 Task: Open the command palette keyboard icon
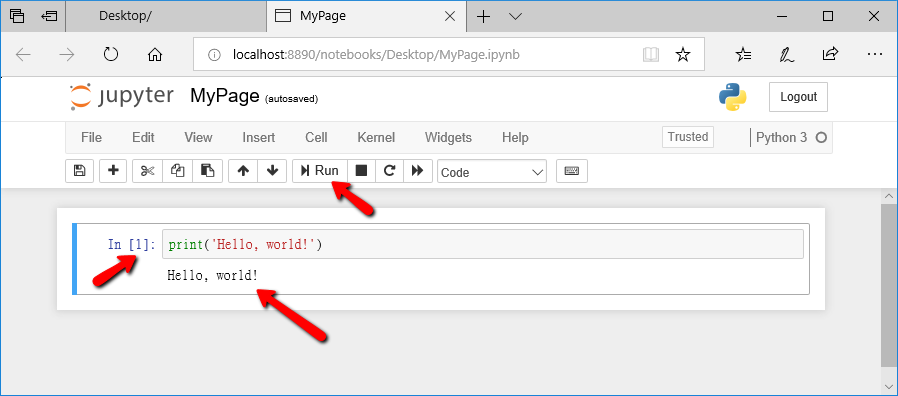[x=572, y=171]
